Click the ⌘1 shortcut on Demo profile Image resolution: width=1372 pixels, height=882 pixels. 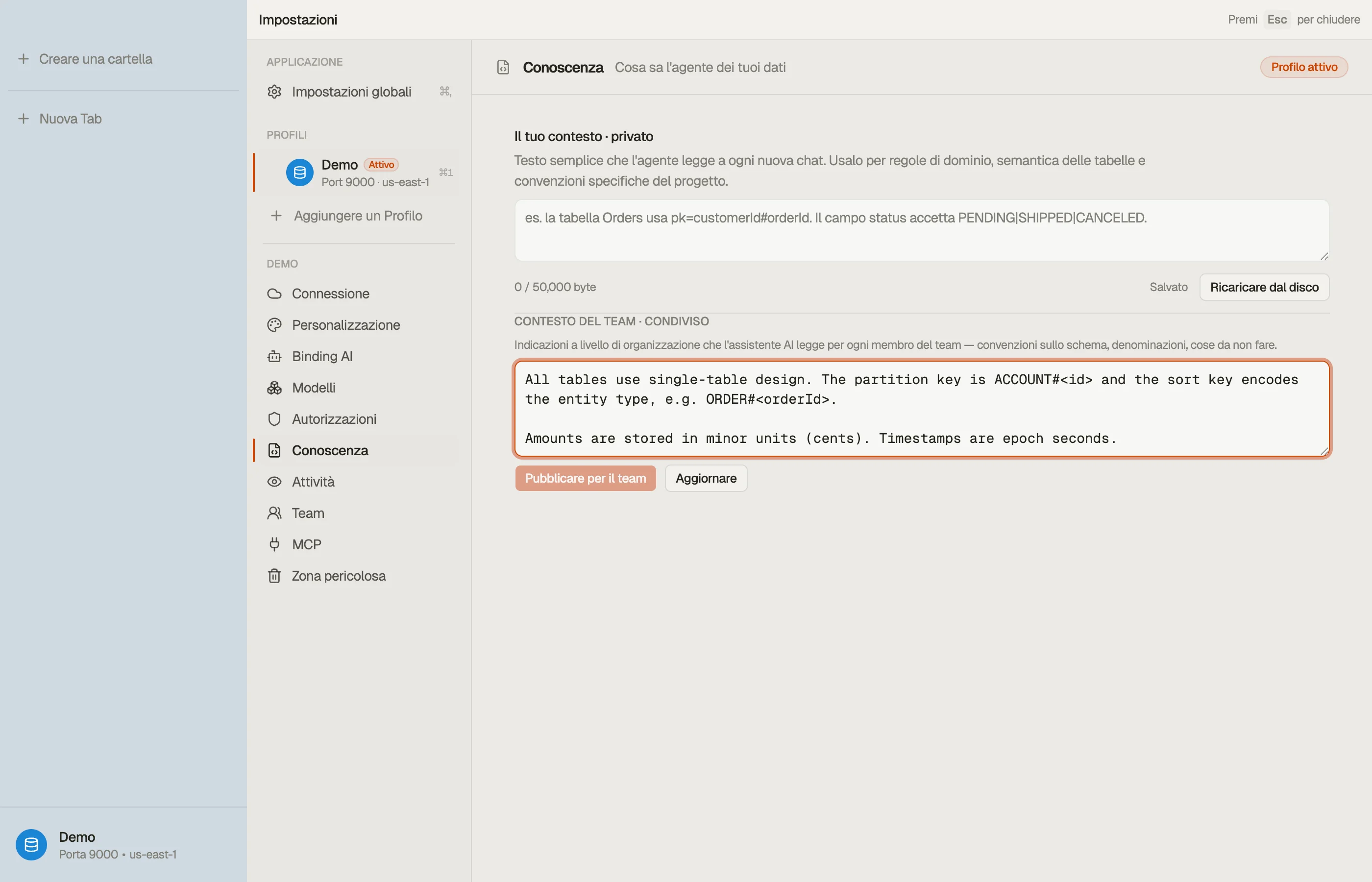click(x=445, y=172)
